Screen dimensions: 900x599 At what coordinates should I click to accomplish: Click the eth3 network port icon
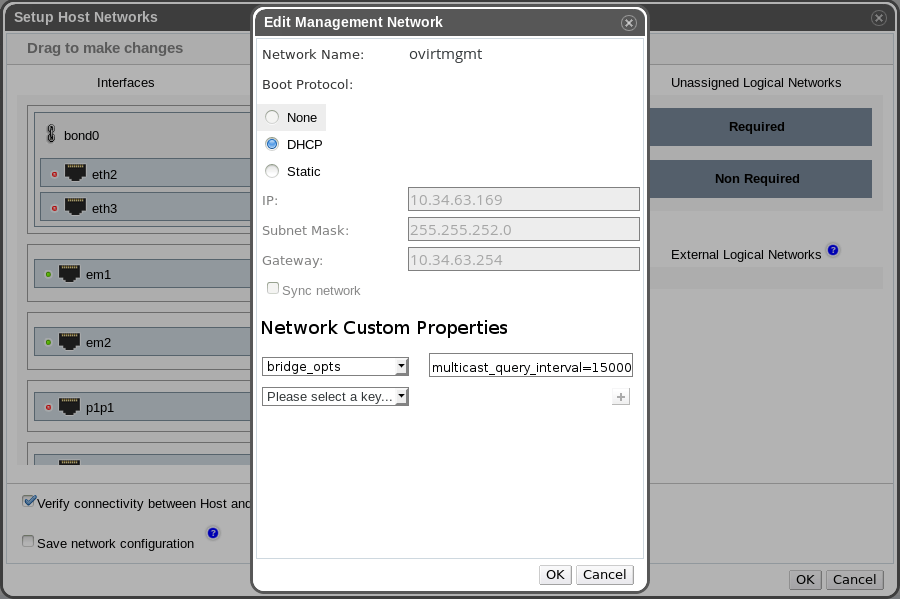point(76,207)
